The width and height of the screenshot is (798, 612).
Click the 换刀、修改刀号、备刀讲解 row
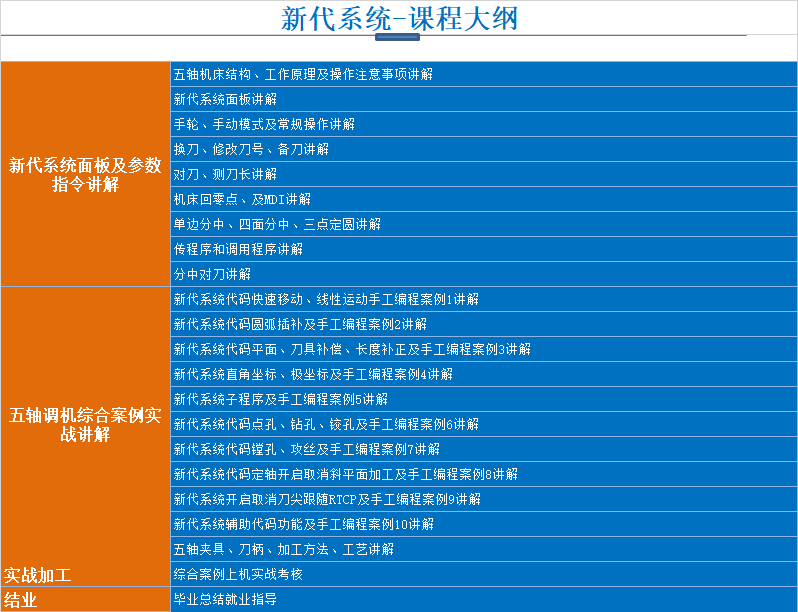(x=251, y=149)
